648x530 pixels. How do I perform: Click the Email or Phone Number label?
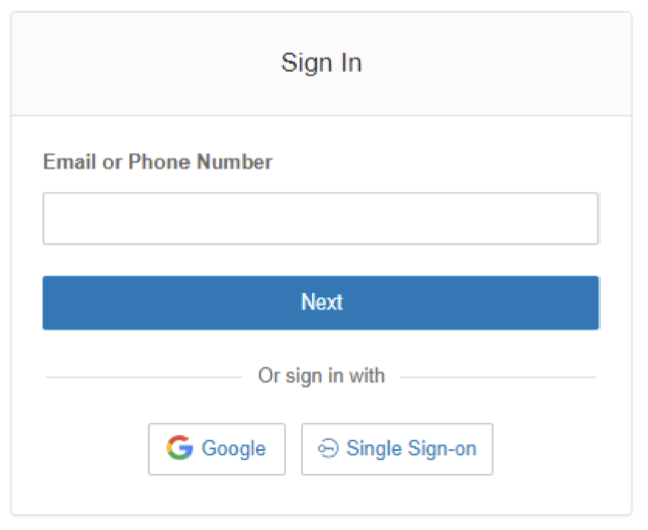(158, 162)
